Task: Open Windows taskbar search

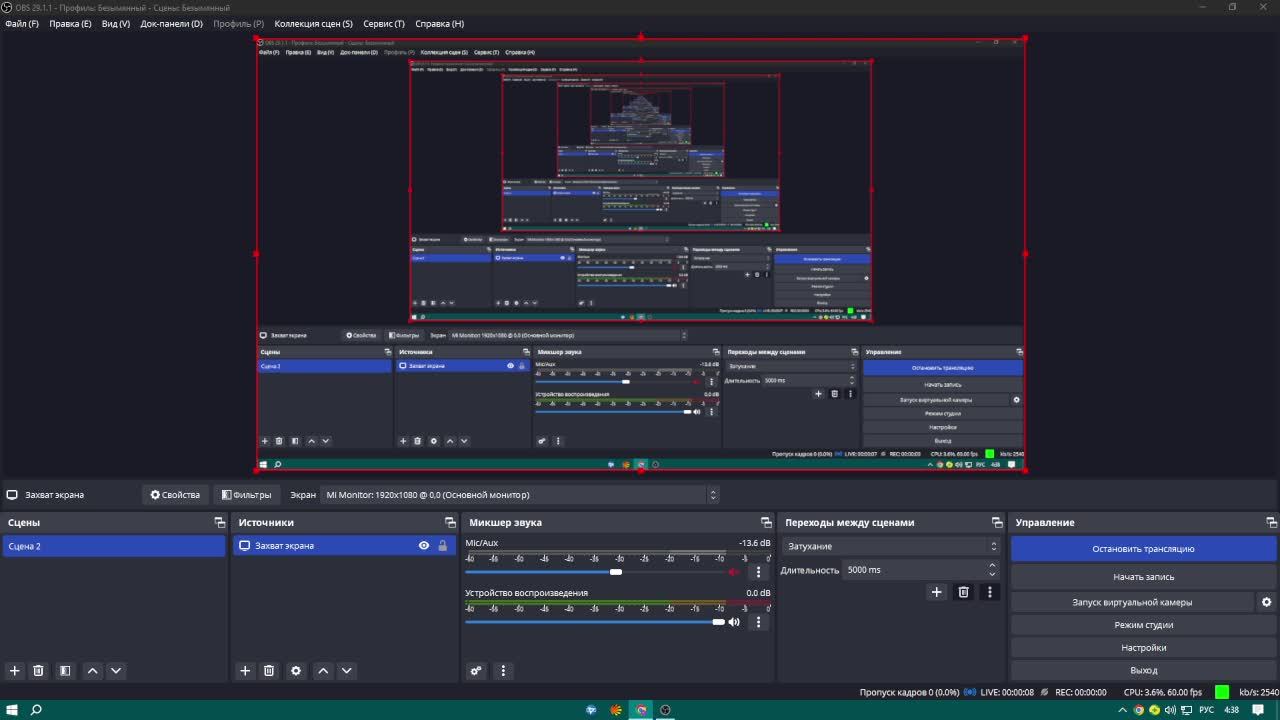Action: [37, 710]
